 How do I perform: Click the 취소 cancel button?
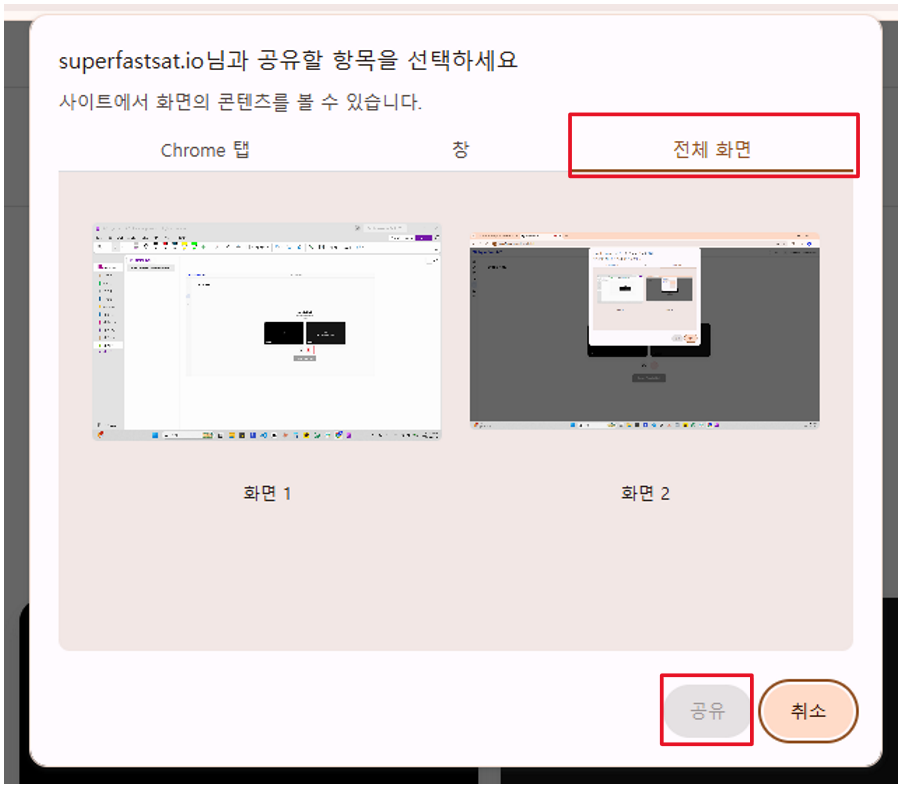tap(808, 711)
